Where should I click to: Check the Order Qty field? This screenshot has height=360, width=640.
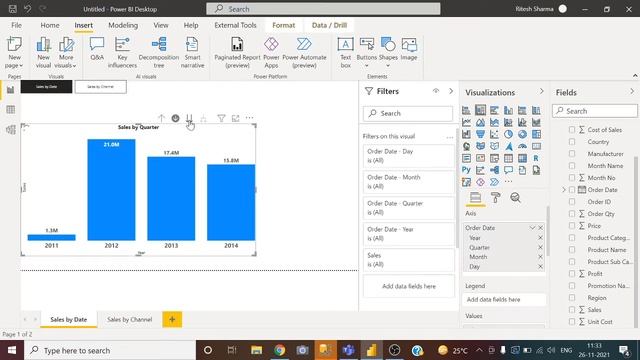[x=572, y=213]
